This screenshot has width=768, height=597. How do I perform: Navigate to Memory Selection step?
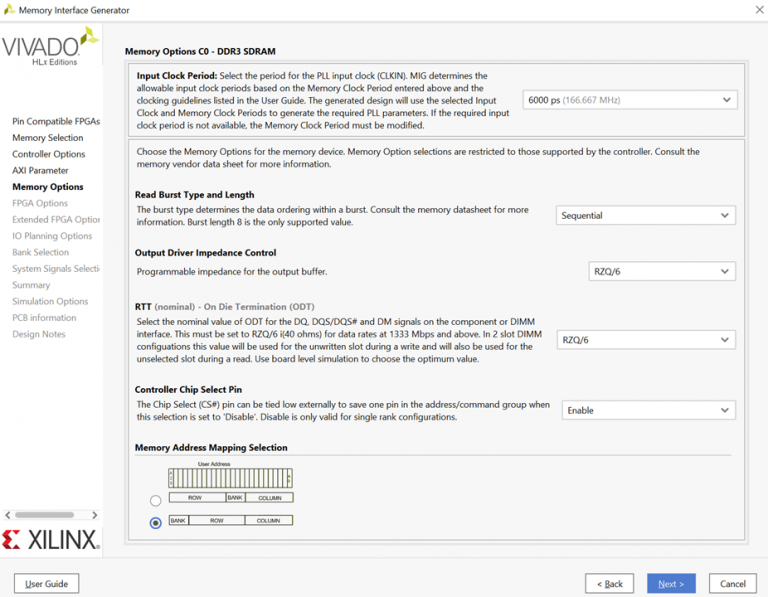click(x=47, y=138)
